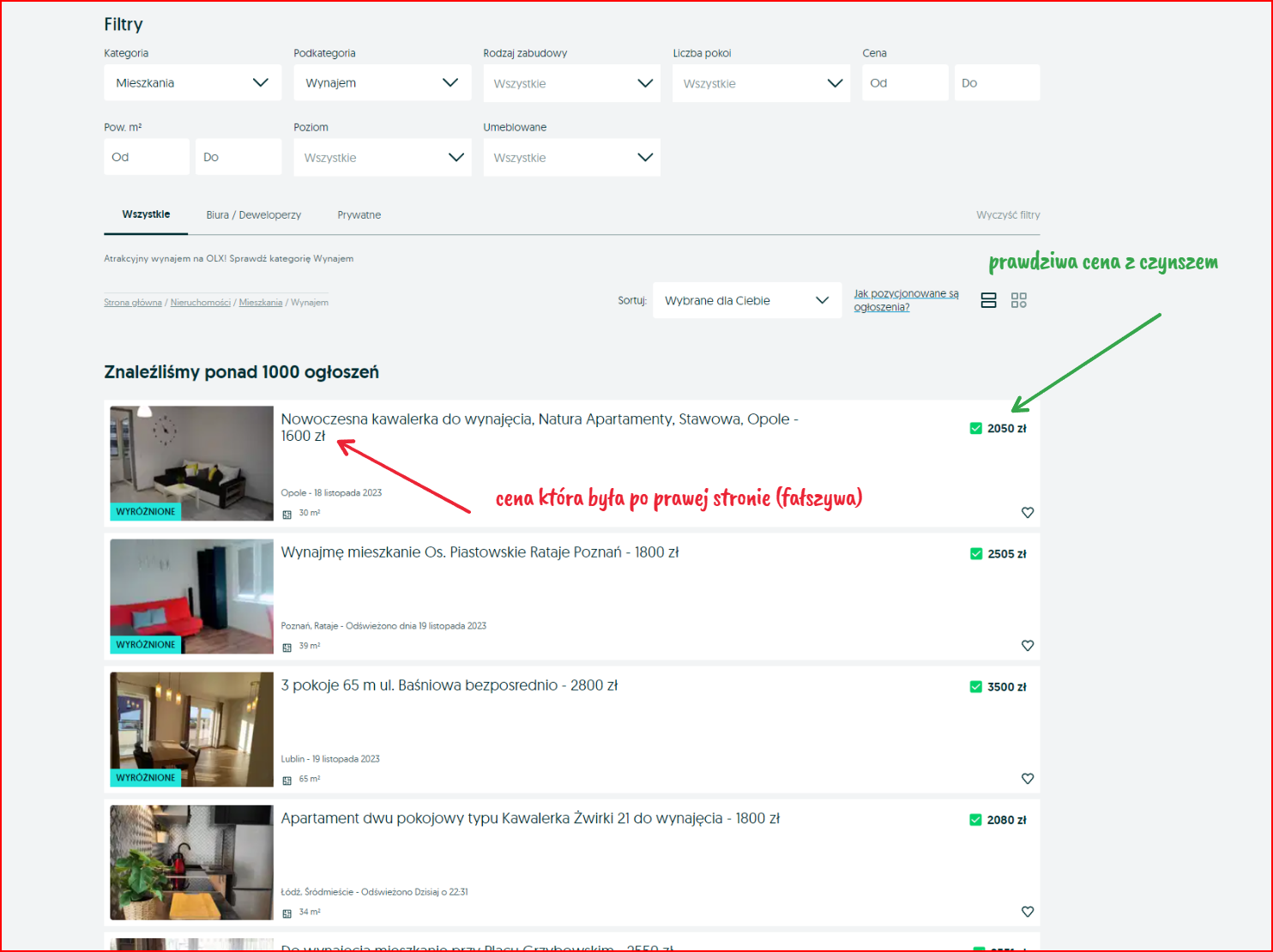Click the Cena 'Od' price field
The width and height of the screenshot is (1273, 952).
(x=905, y=82)
